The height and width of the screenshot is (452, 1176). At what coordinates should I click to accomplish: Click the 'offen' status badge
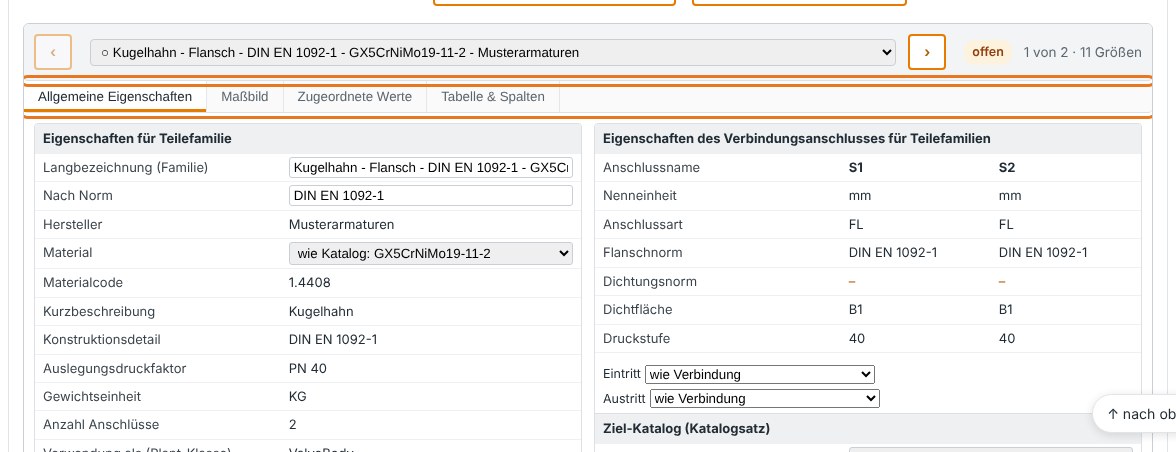[988, 52]
